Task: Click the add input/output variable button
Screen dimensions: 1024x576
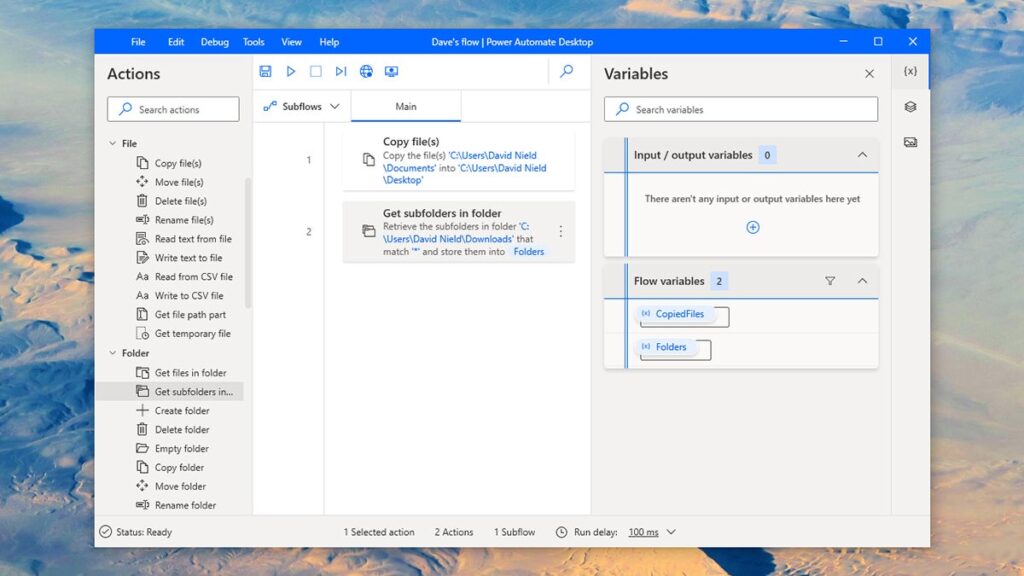Action: (751, 227)
